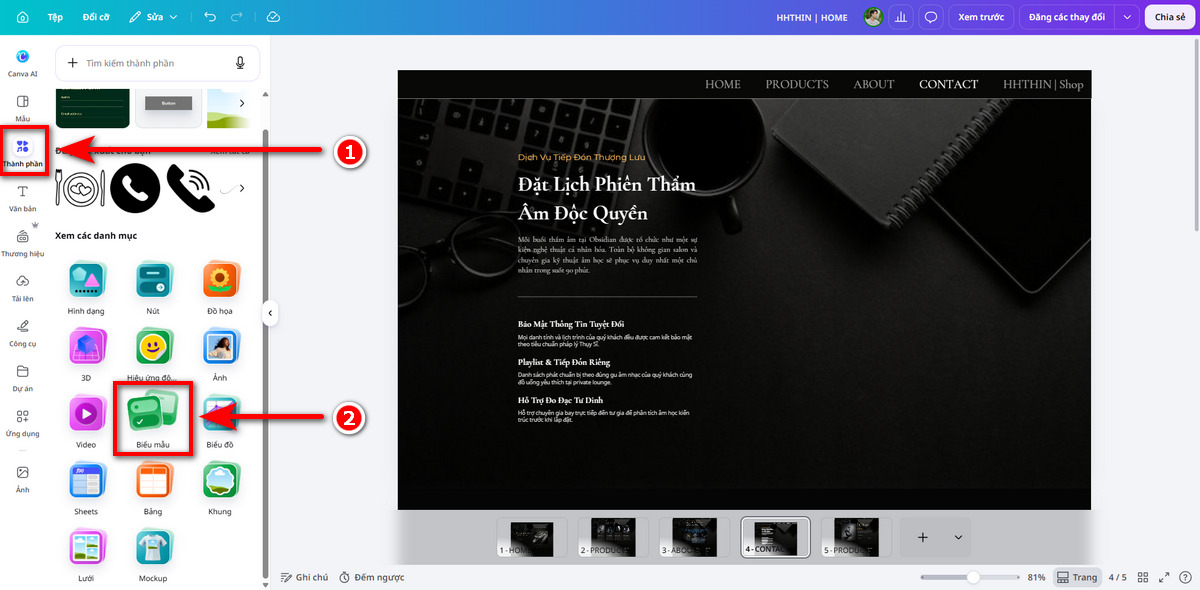
Task: Click the Chia sẻ share button
Action: point(1169,17)
